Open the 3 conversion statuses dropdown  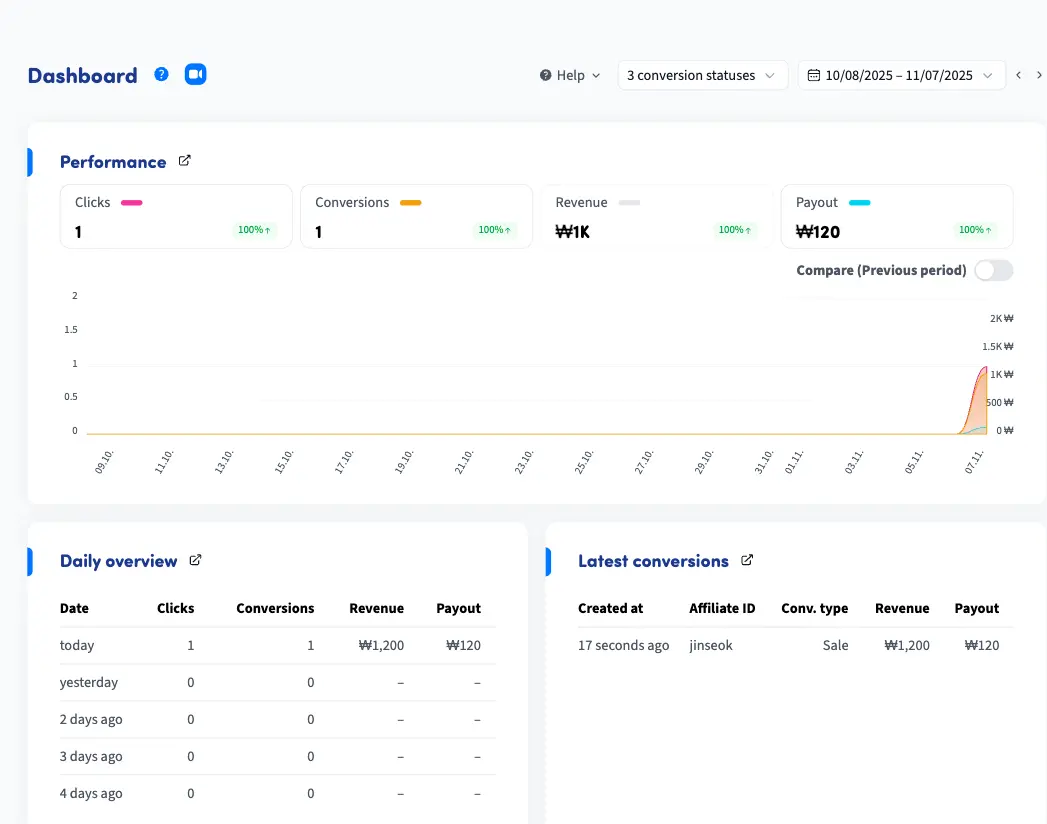(x=702, y=75)
